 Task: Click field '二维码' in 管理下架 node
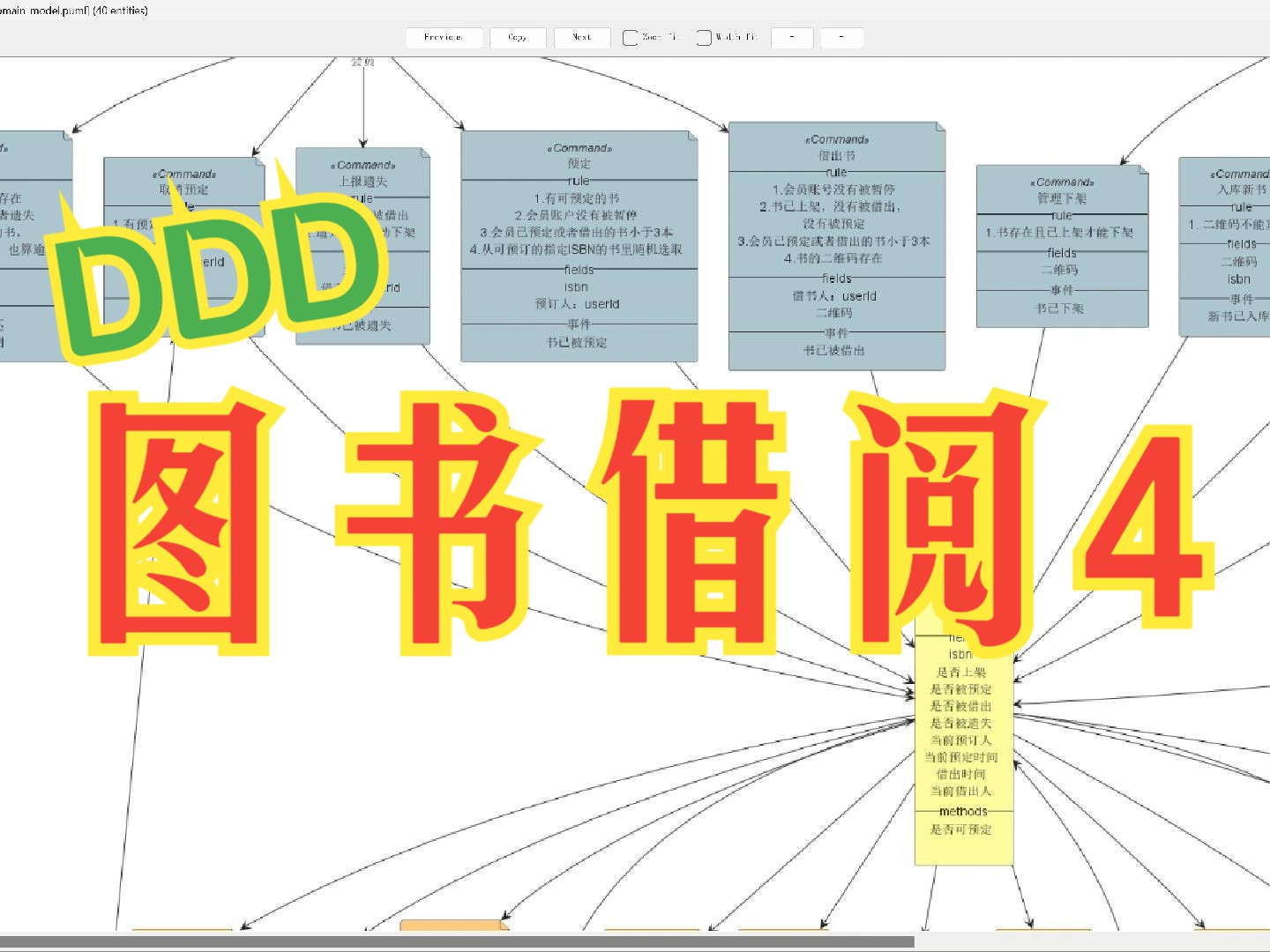point(1059,270)
